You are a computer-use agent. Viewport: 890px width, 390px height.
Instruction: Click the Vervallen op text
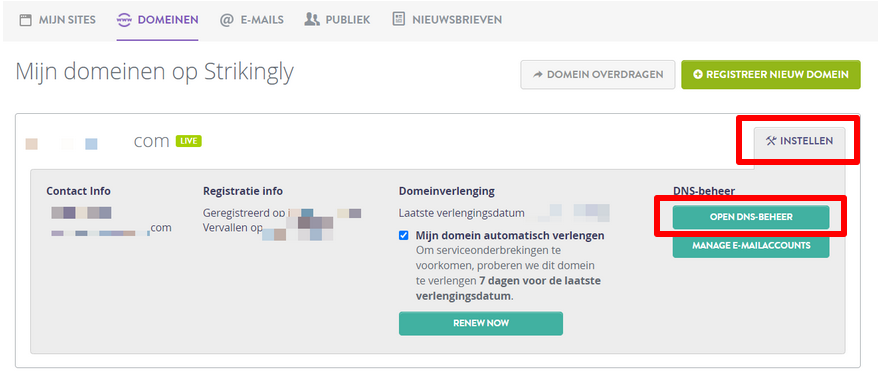click(x=233, y=228)
